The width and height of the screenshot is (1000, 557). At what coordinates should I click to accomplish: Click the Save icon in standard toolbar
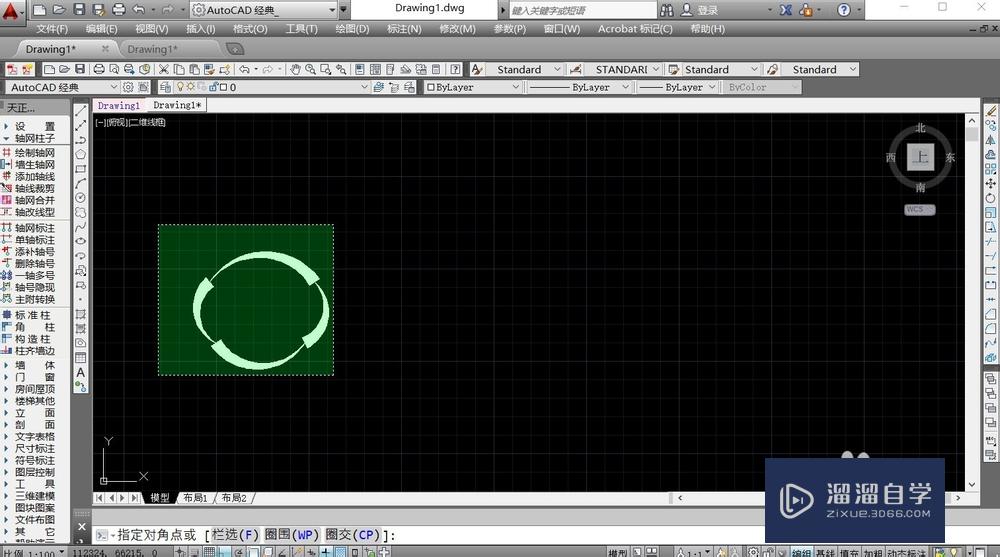(80, 69)
